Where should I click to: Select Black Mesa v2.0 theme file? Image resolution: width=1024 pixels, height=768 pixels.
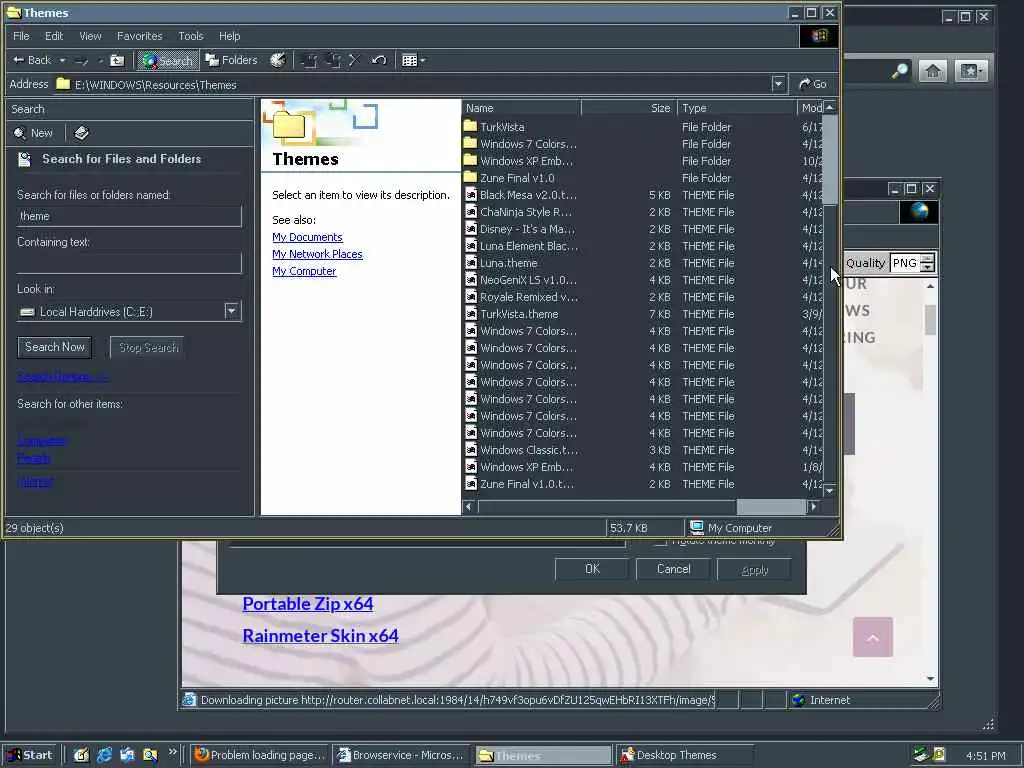click(520, 195)
